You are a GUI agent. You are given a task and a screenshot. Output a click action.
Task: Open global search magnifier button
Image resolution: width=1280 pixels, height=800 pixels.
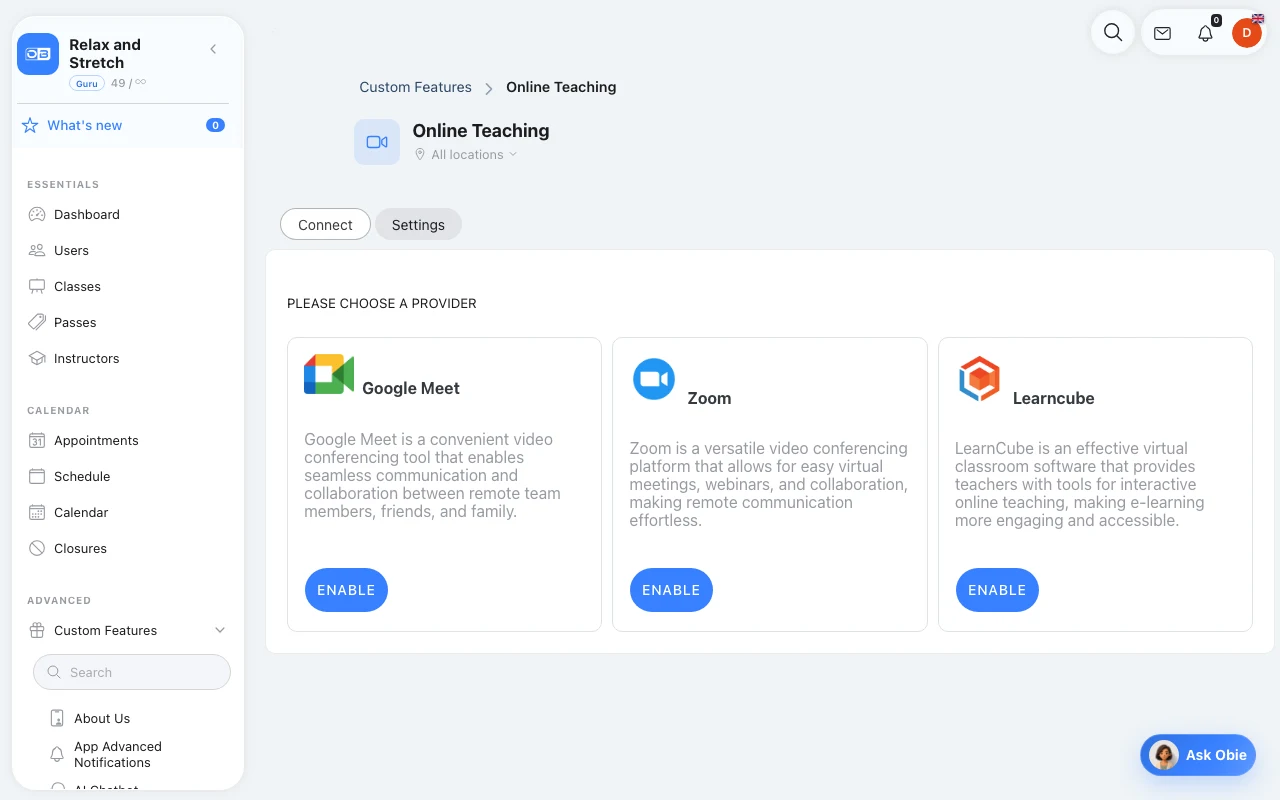(1113, 33)
